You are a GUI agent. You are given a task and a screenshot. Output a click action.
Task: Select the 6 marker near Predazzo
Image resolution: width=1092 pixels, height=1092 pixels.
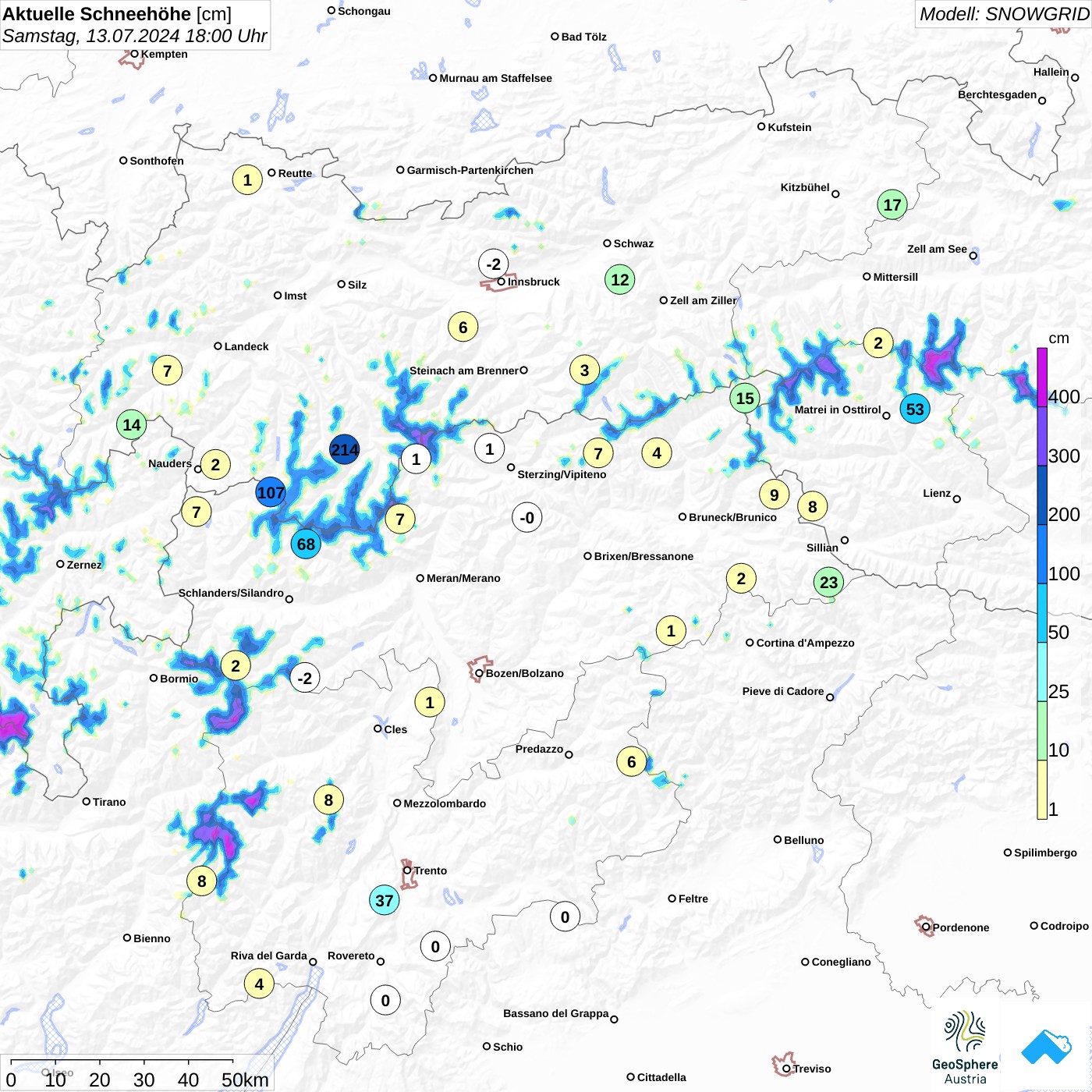tap(632, 762)
